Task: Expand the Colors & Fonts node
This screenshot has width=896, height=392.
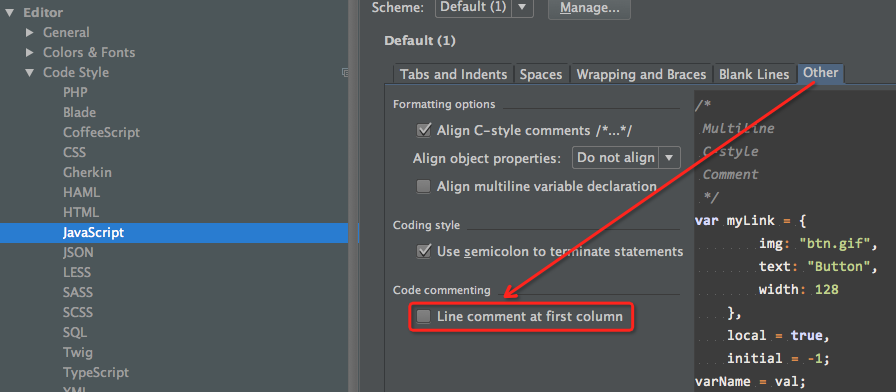Action: coord(30,53)
